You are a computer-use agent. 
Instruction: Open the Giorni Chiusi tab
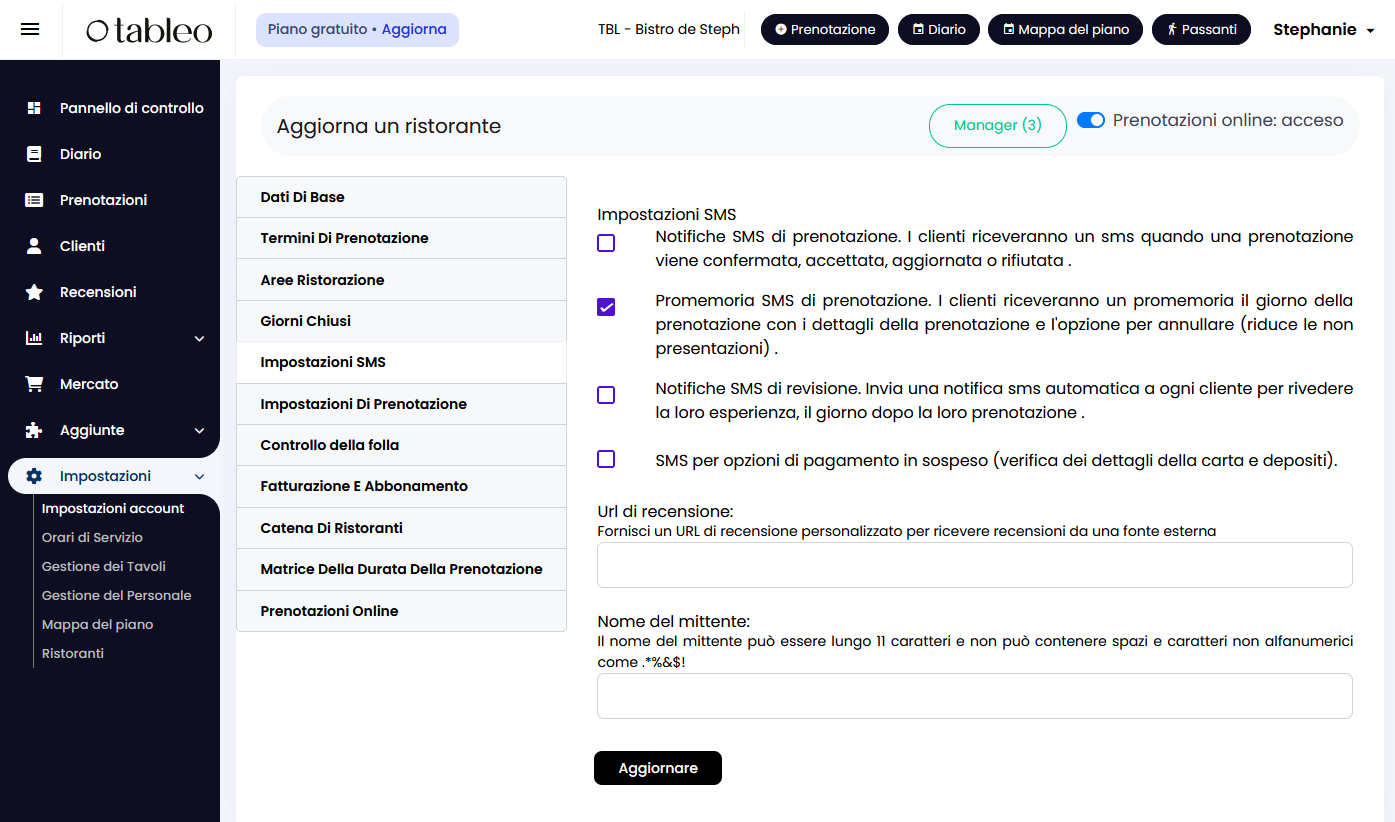(401, 321)
